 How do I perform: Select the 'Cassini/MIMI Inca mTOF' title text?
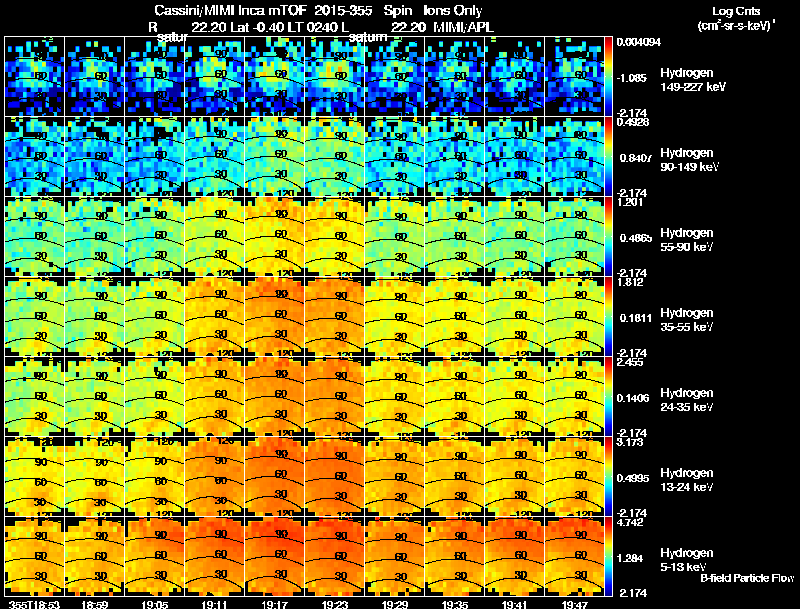click(229, 11)
